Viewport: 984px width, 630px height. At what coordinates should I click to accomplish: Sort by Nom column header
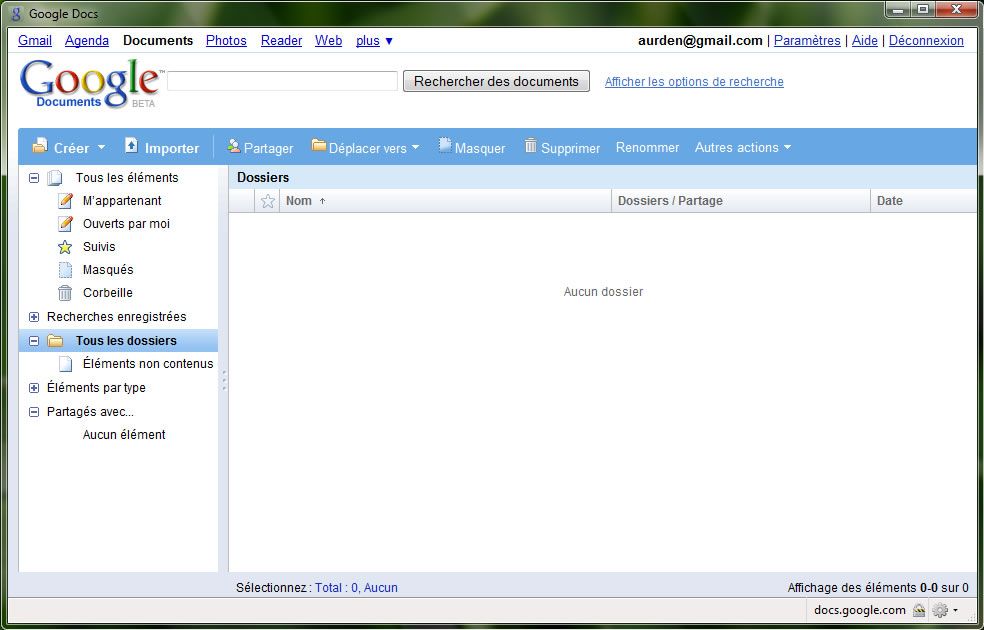click(299, 201)
